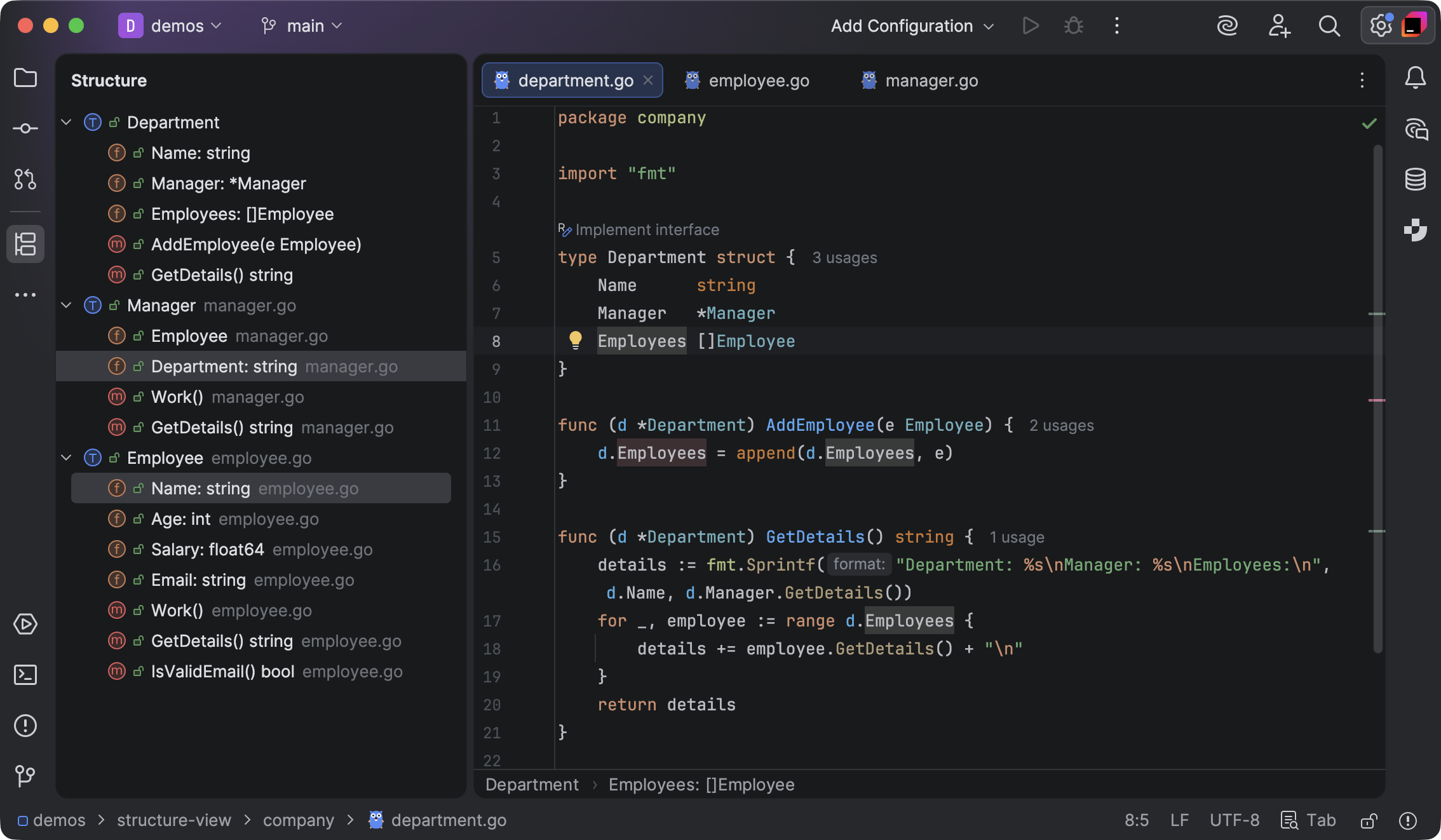Open the Commit tool window icon

click(x=25, y=128)
